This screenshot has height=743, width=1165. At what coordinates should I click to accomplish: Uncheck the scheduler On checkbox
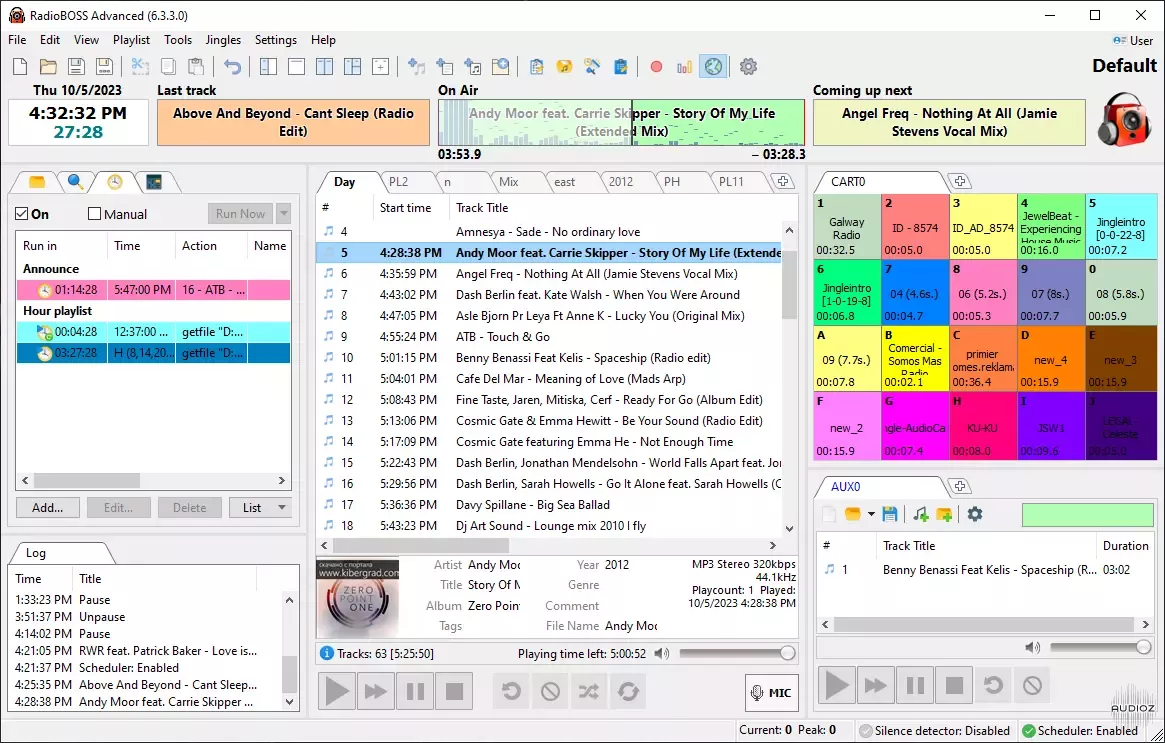pyautogui.click(x=23, y=214)
